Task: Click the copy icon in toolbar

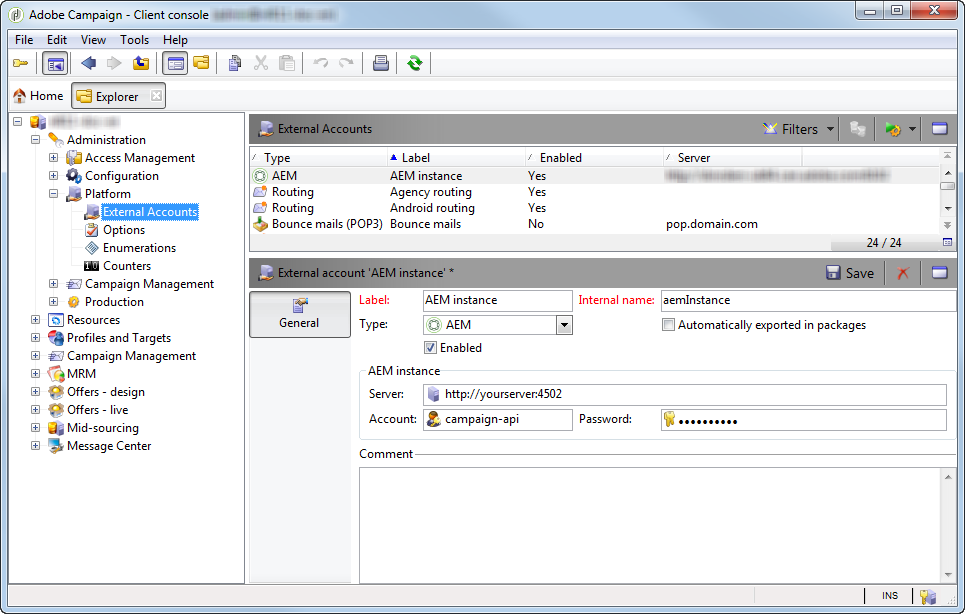Action: [x=234, y=64]
